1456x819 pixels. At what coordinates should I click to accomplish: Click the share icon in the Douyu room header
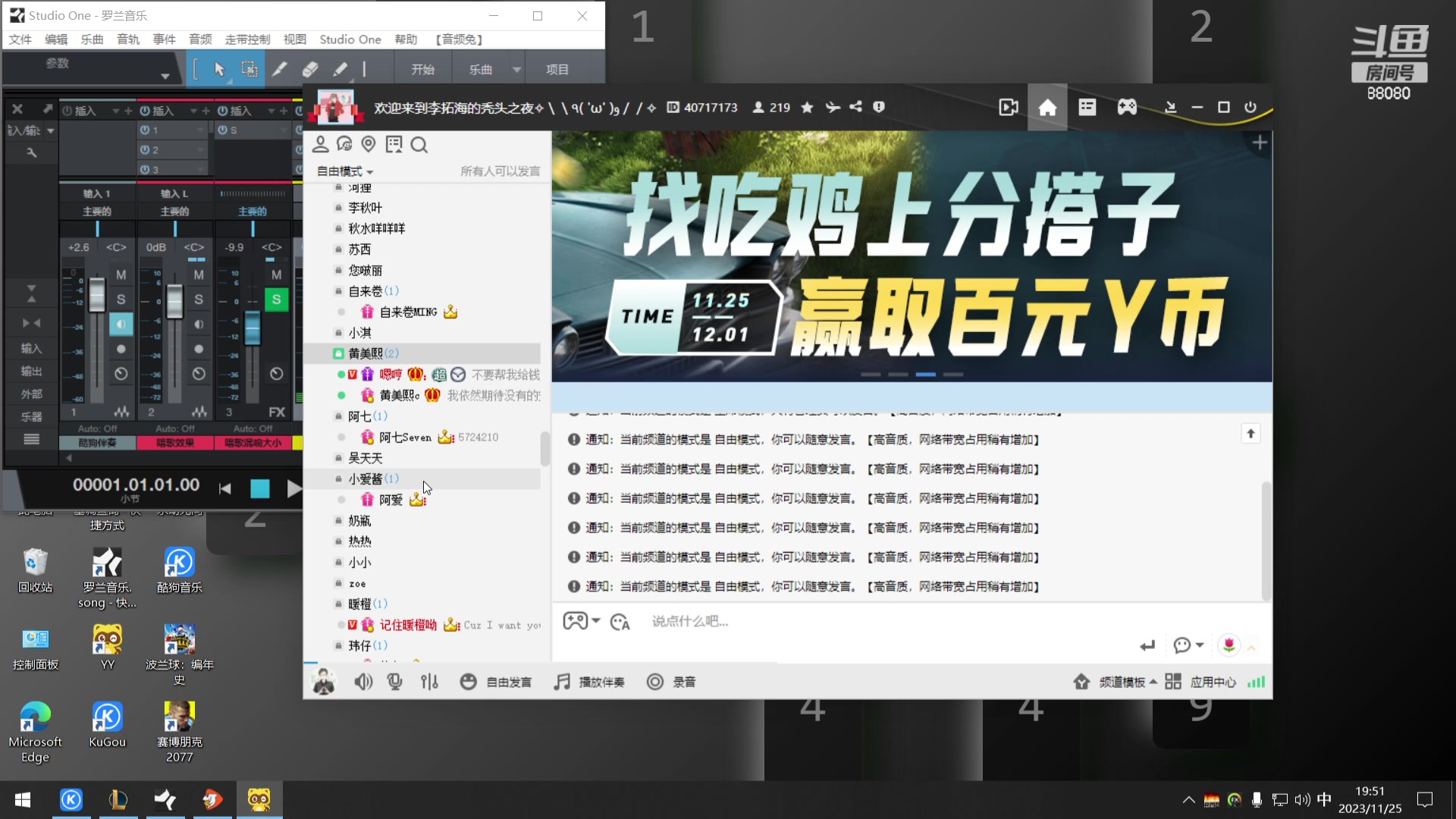(855, 107)
